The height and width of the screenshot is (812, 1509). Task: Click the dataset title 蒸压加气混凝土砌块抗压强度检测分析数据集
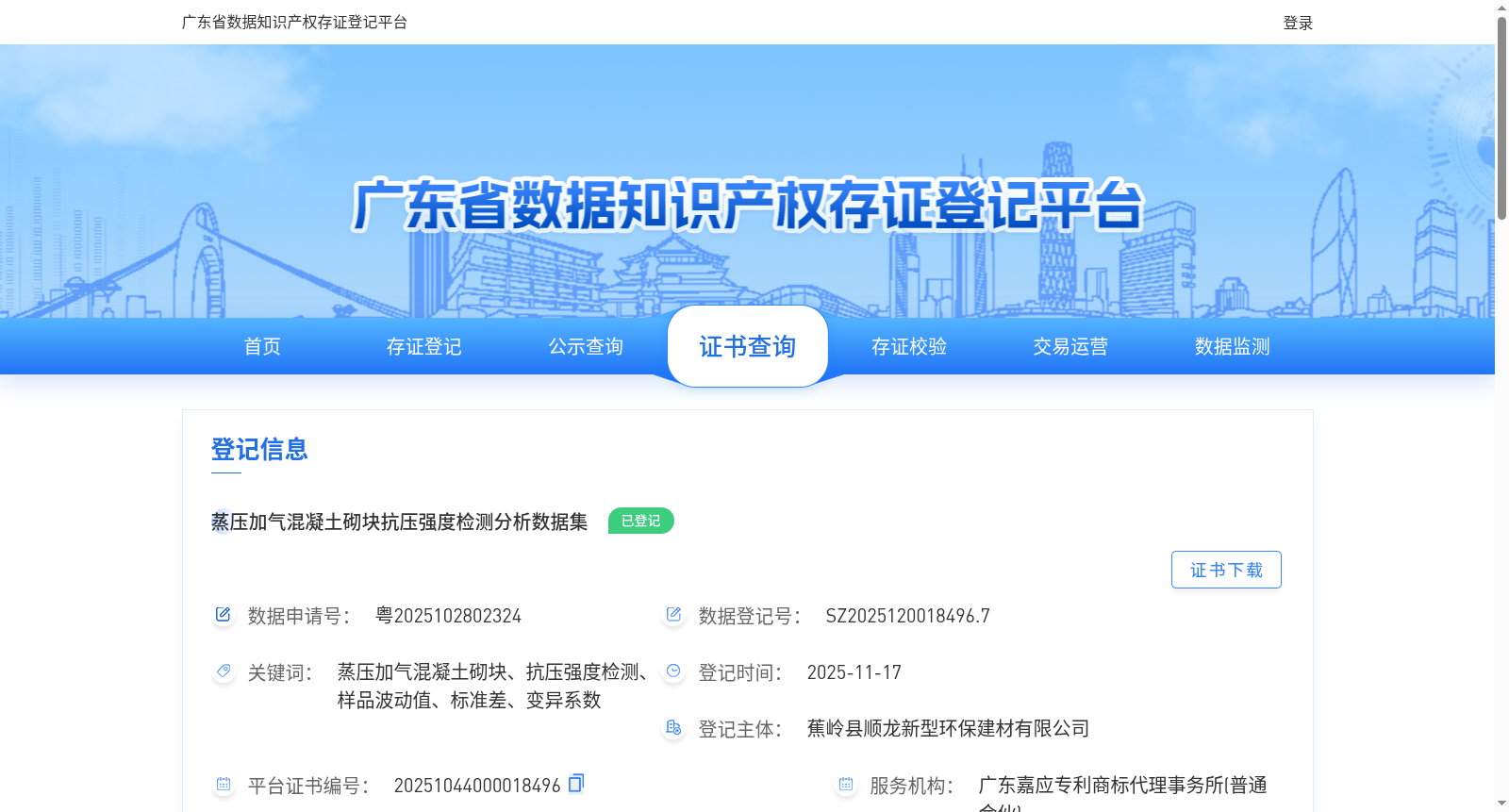coord(399,522)
